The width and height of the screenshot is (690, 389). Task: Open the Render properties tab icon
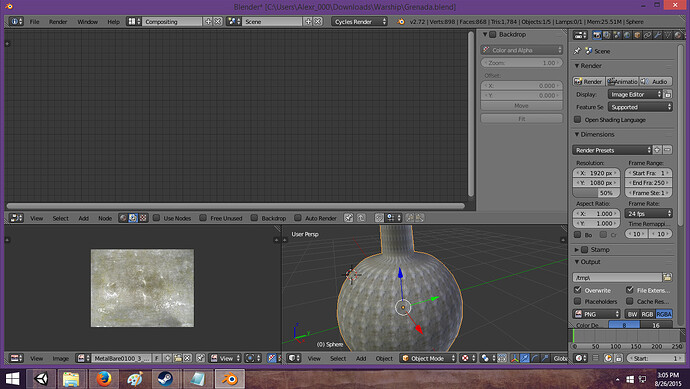[x=597, y=35]
